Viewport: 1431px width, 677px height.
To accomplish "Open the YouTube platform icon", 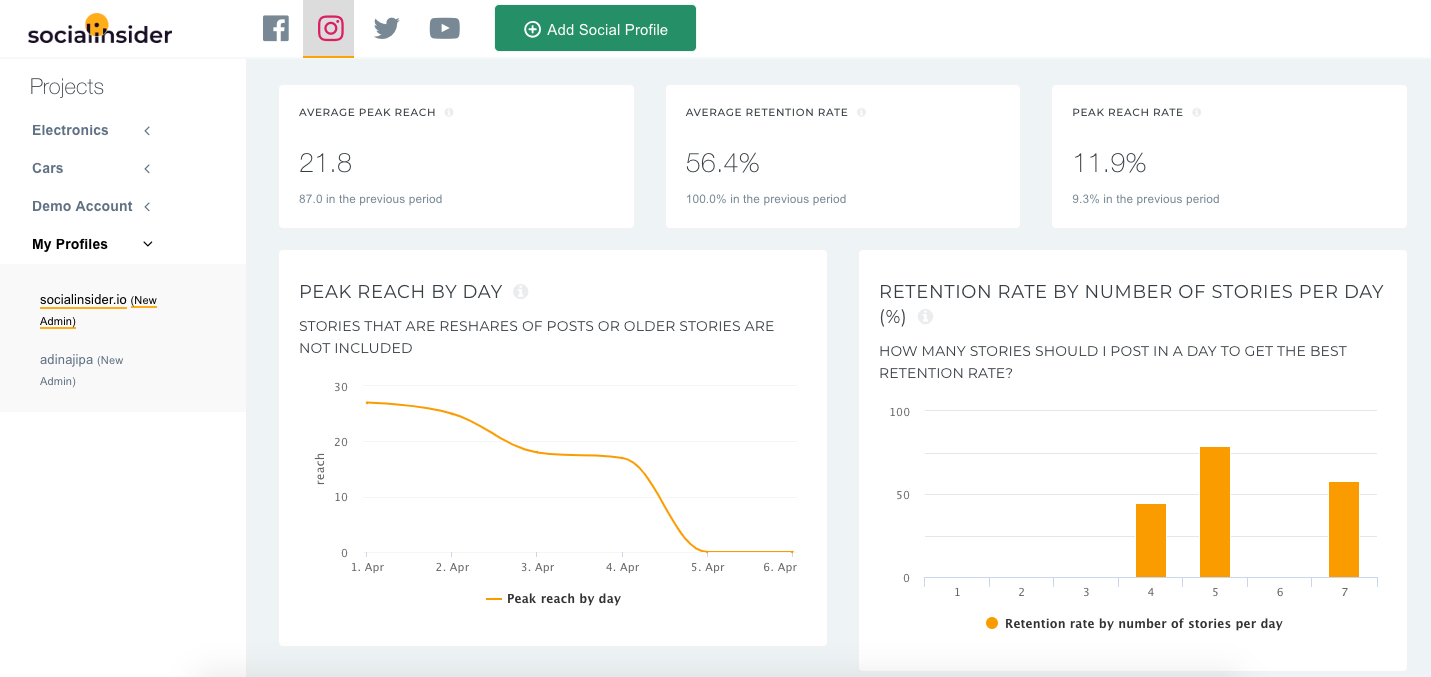I will pos(444,28).
